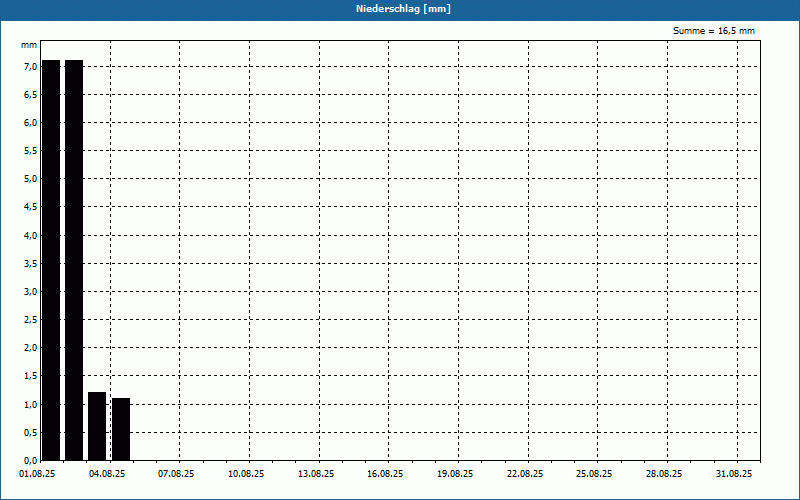The height and width of the screenshot is (500, 800).
Task: Click the 28.08.25 date label
Action: (x=664, y=474)
